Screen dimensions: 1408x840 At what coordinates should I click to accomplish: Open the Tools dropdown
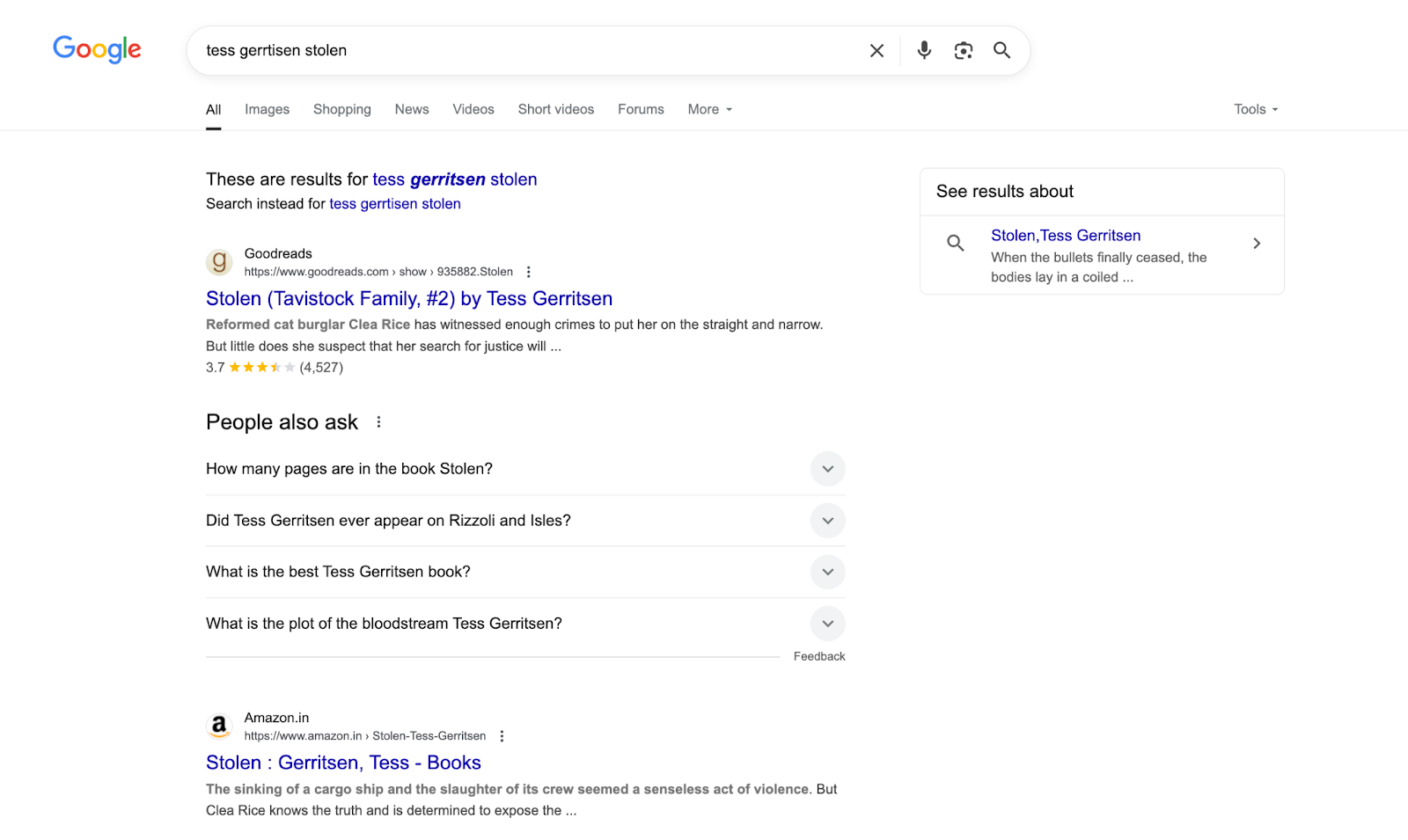tap(1255, 109)
